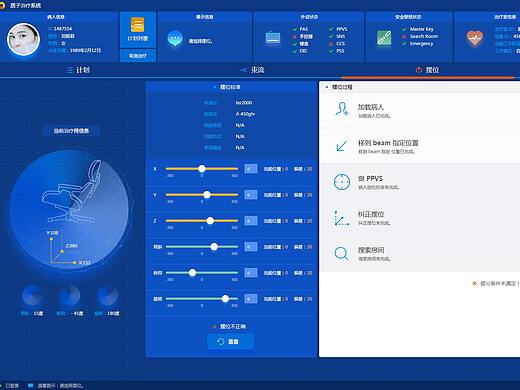520x390 pixels.
Task: Click the dotted-line icon beside 纠正摆位
Action: [342, 218]
